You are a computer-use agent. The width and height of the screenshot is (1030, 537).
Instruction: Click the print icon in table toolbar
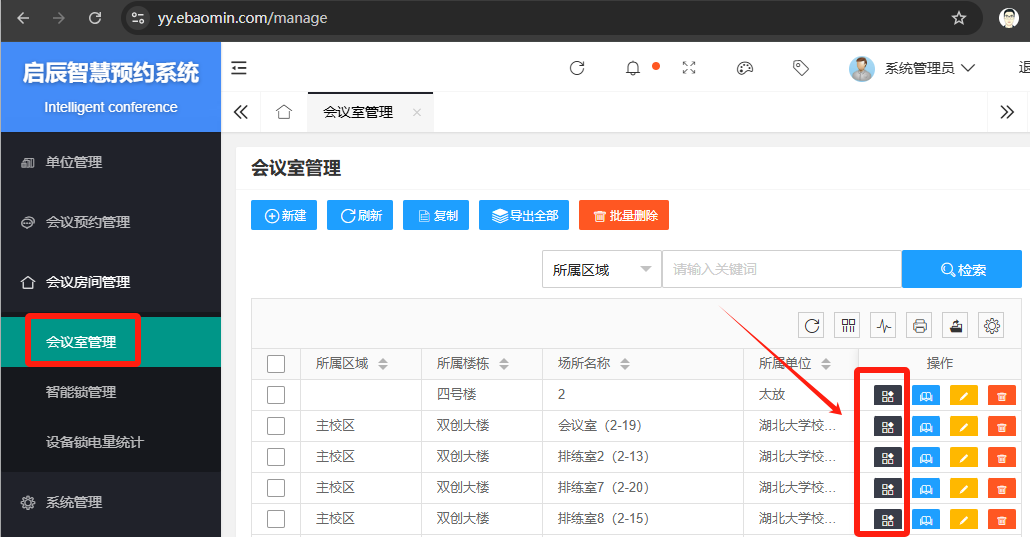point(920,325)
